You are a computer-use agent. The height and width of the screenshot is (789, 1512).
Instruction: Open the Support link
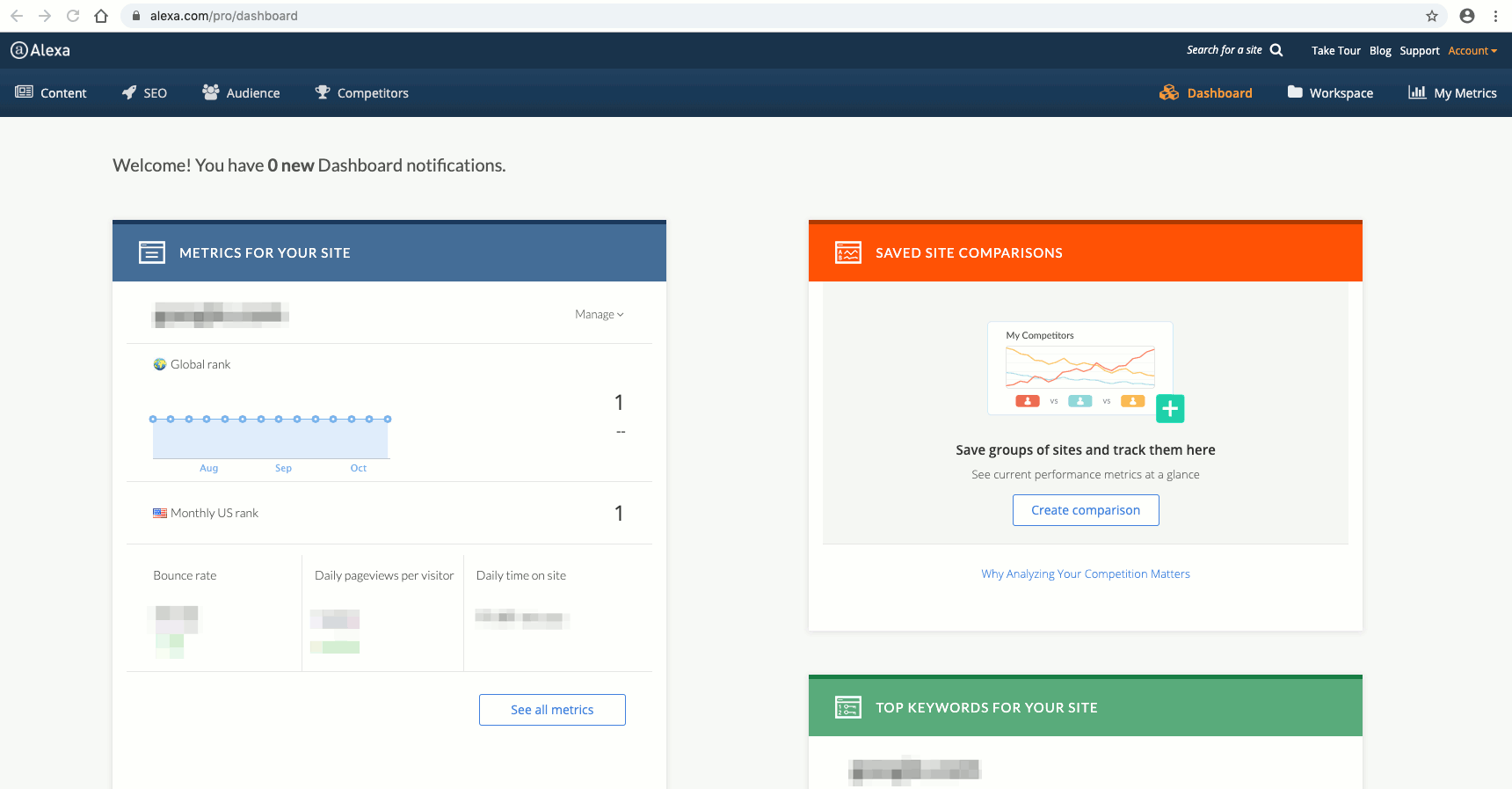(x=1419, y=51)
